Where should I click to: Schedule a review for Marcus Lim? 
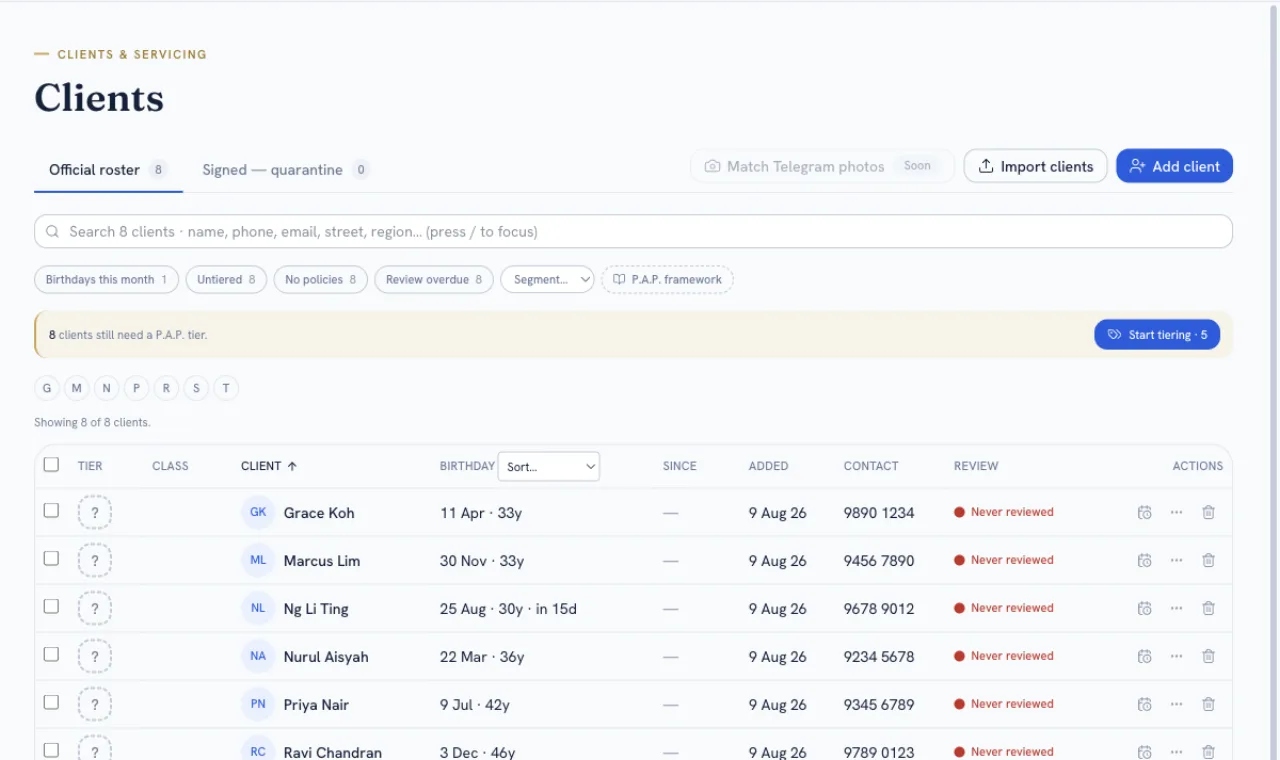coord(1145,561)
